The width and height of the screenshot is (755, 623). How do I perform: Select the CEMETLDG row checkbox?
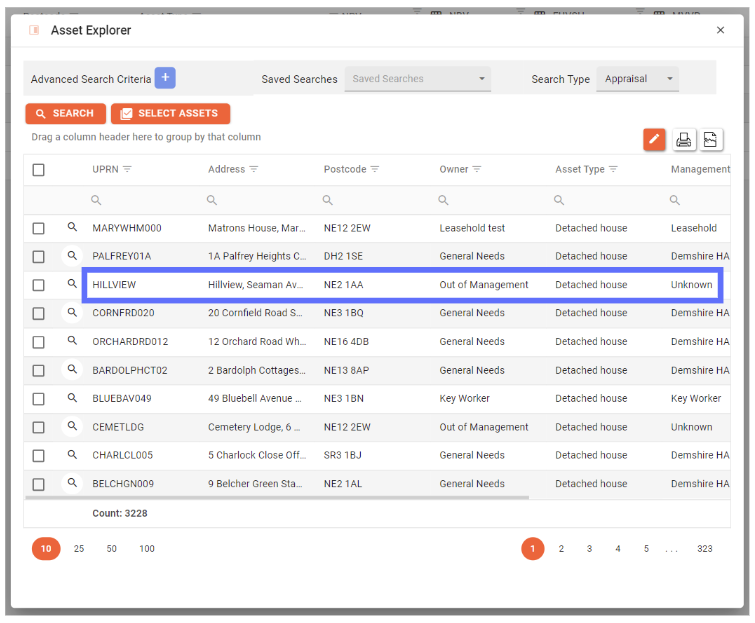point(38,427)
